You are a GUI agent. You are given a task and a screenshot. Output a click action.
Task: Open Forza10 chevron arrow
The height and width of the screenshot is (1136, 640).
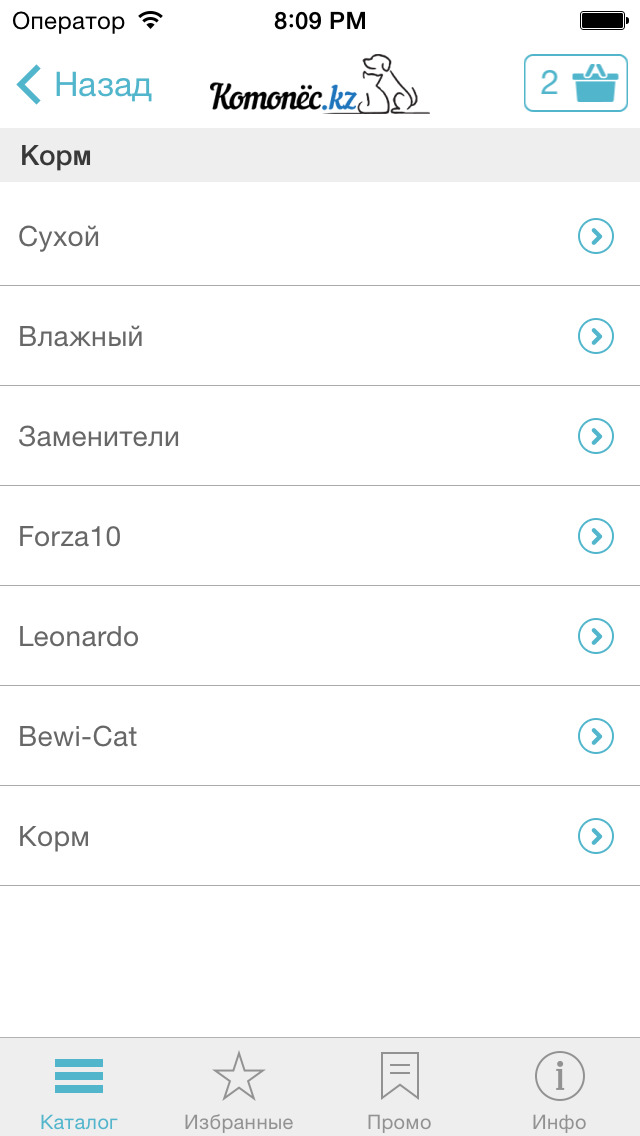click(596, 536)
